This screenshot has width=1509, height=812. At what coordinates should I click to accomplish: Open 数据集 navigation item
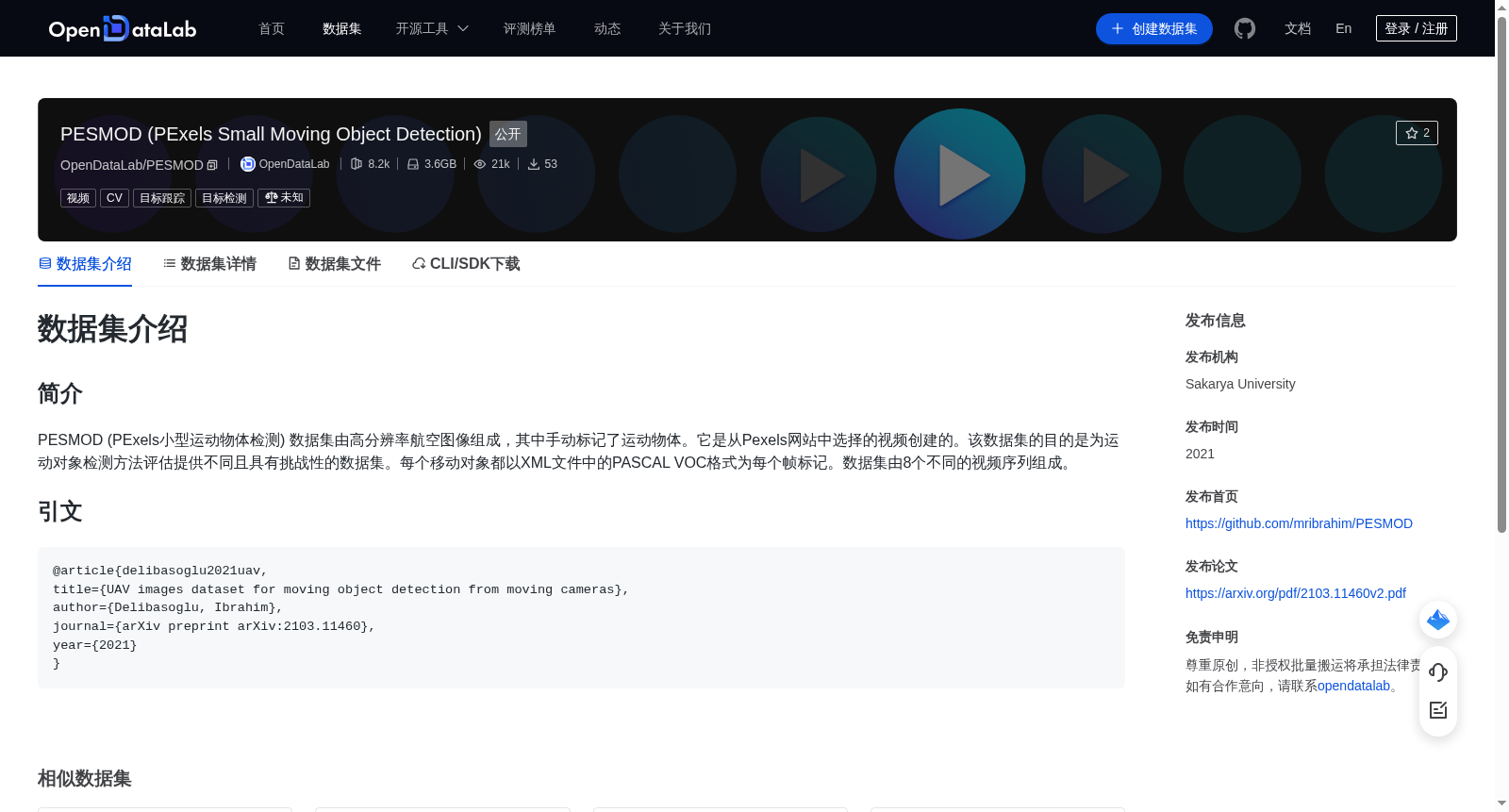(341, 29)
